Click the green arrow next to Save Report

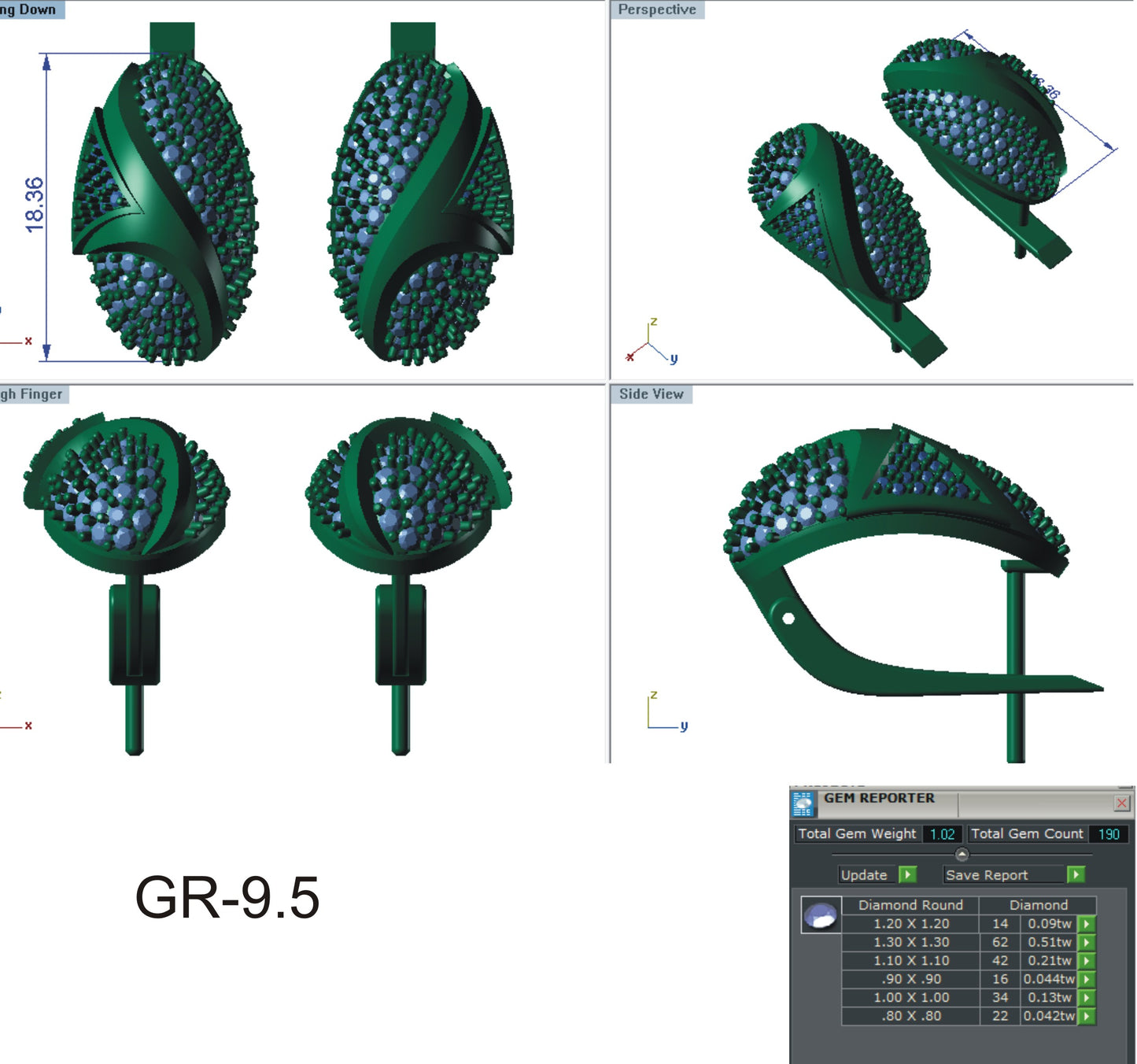[1076, 874]
